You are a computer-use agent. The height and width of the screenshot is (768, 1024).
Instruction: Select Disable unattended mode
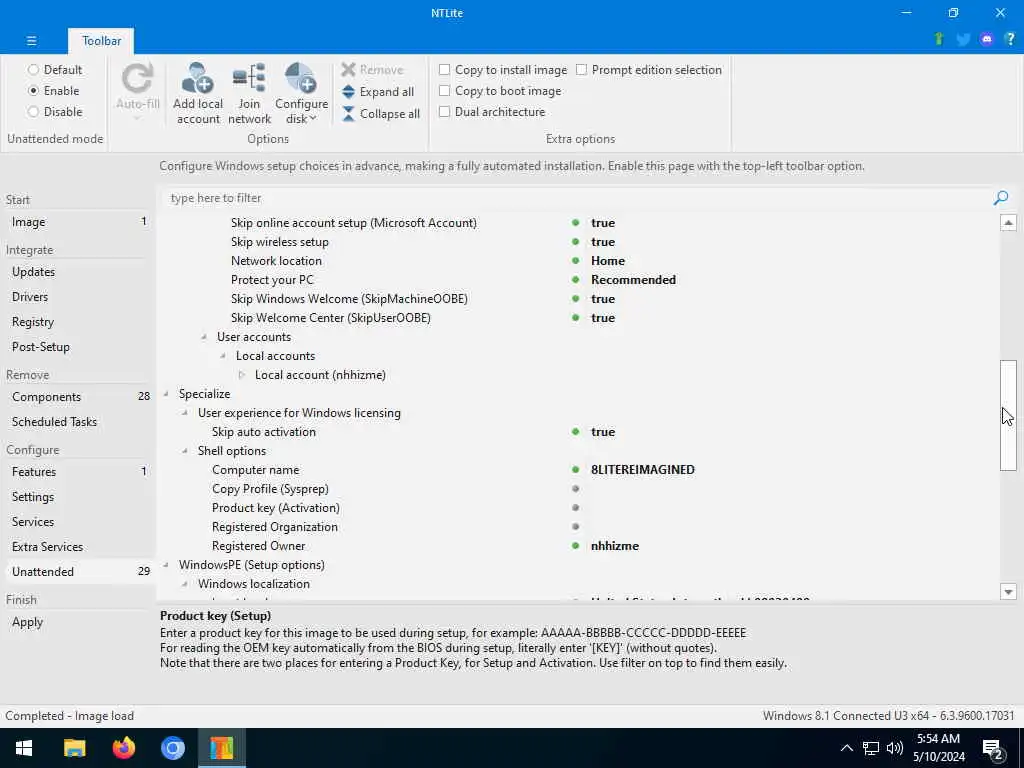point(33,112)
